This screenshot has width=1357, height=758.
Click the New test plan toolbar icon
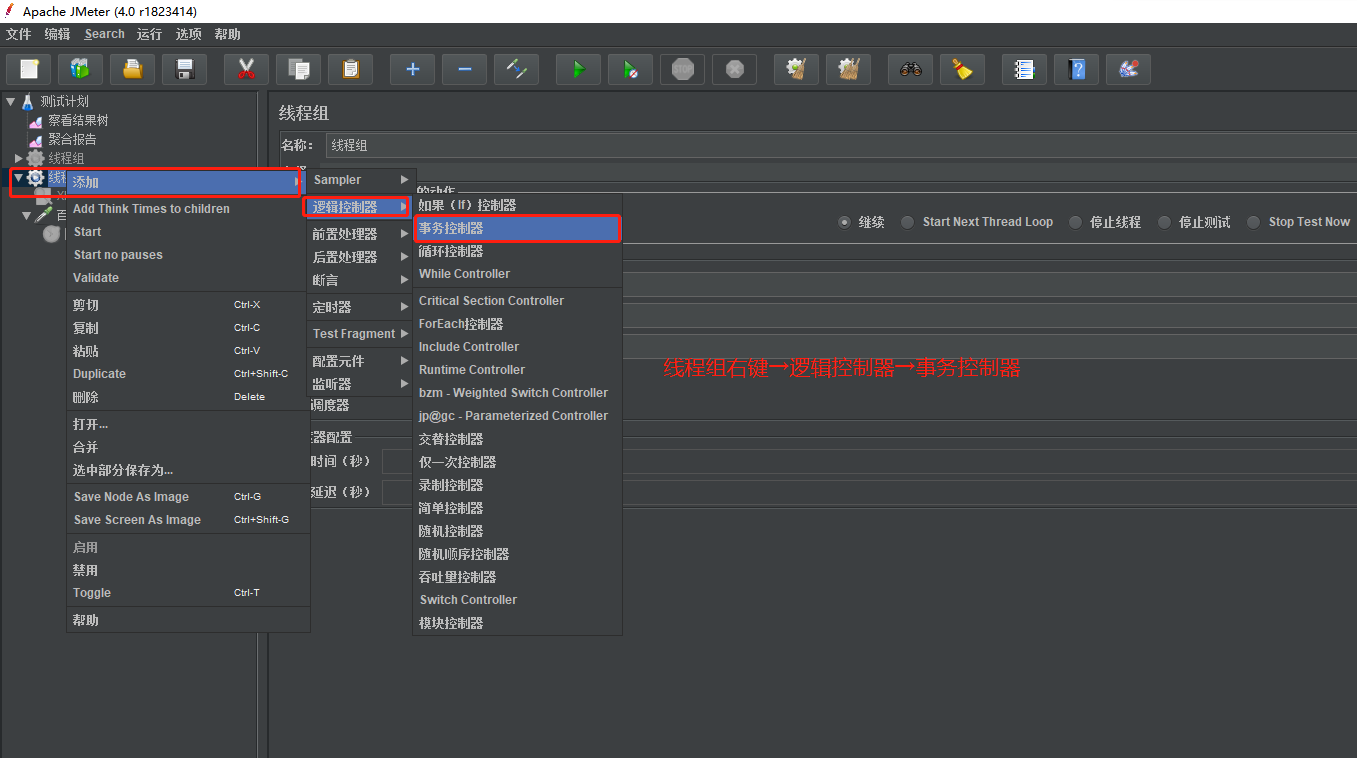[x=29, y=69]
